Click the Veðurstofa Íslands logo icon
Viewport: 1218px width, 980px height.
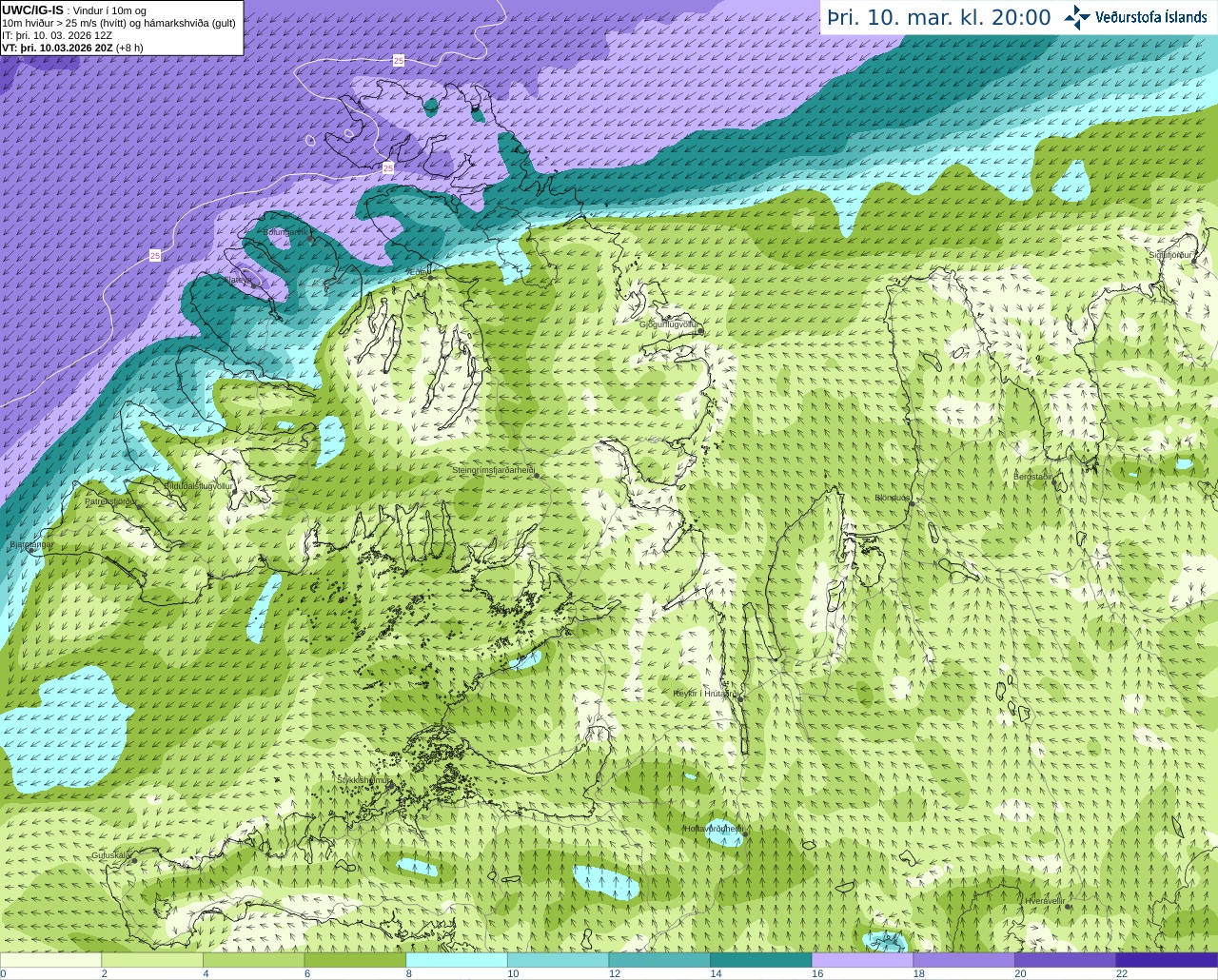point(1077,17)
